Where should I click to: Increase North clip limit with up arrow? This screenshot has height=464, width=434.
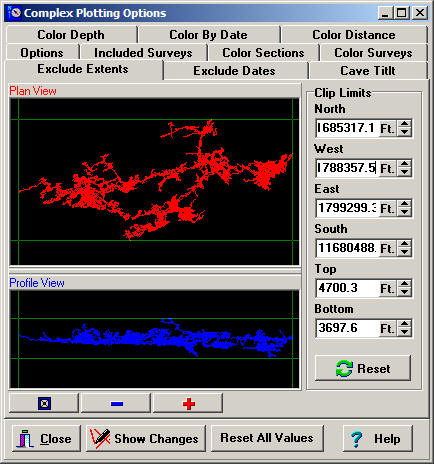405,124
